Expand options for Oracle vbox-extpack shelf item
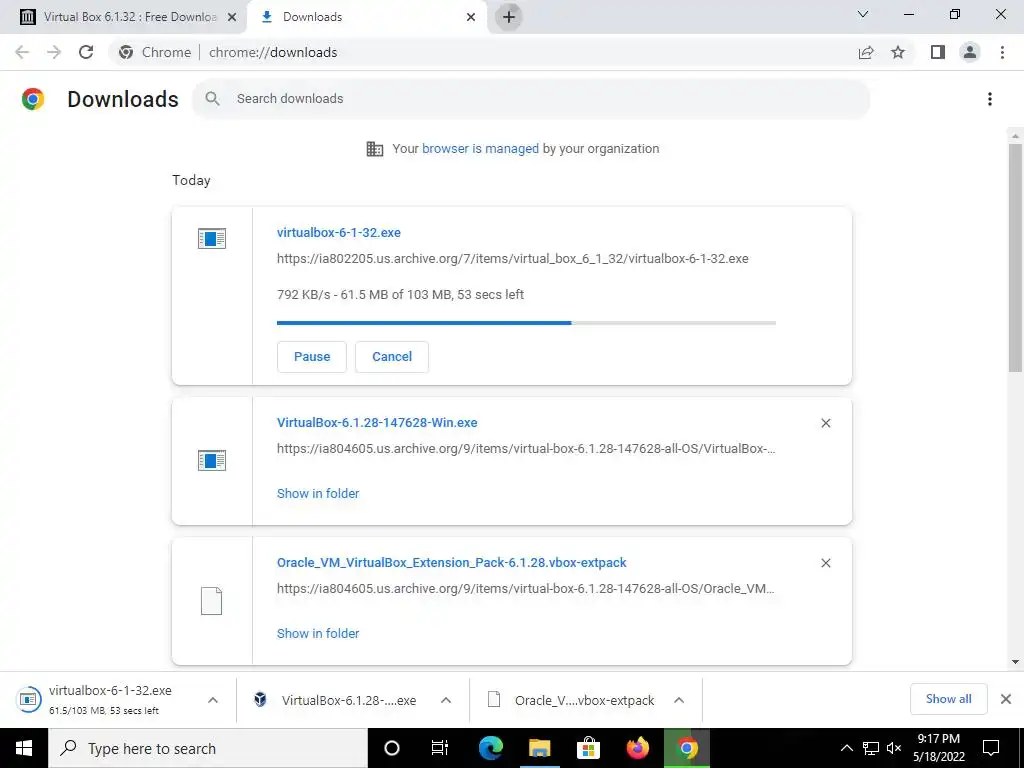Screen dimensions: 1024x768 pyautogui.click(x=679, y=700)
